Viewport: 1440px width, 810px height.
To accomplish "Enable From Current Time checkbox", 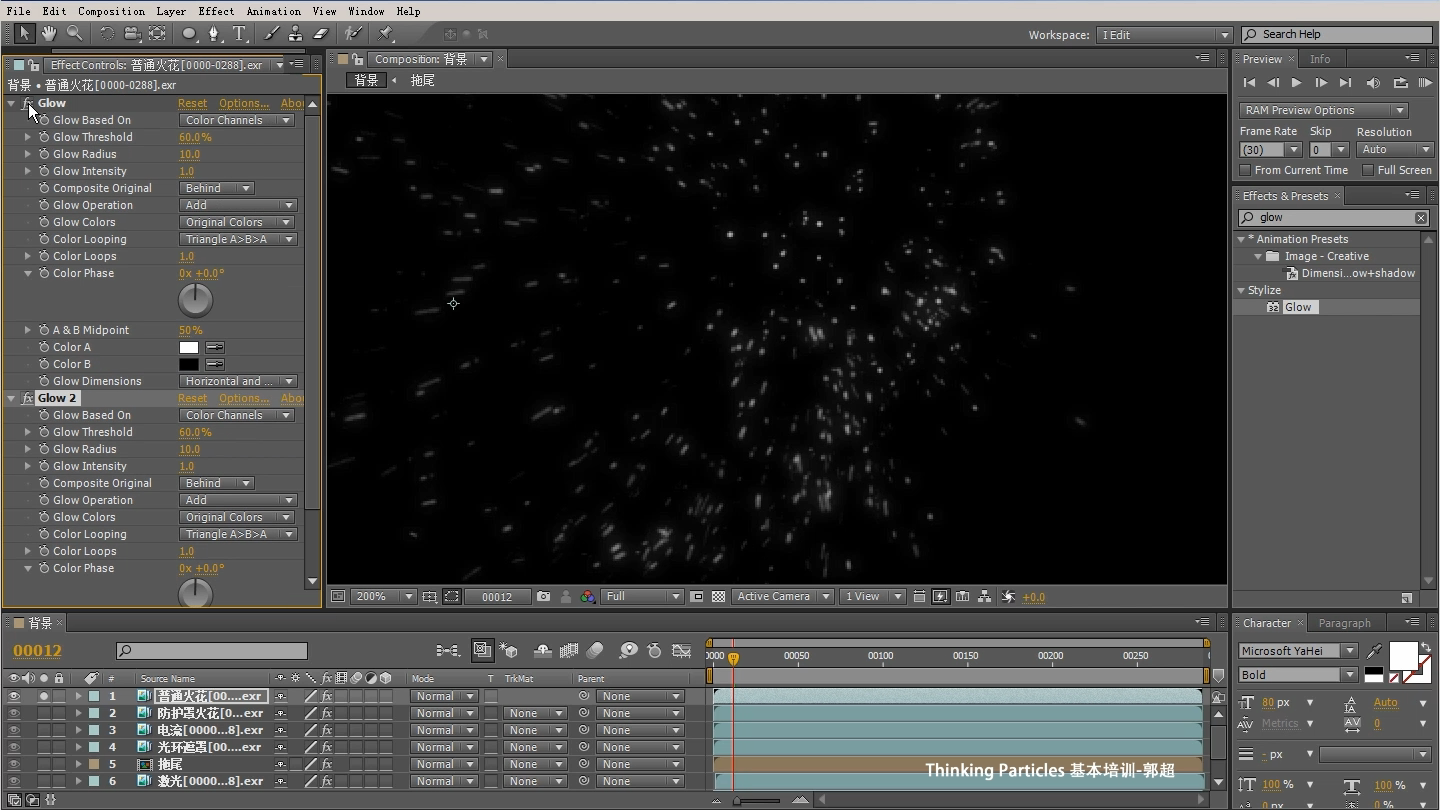I will (1245, 170).
